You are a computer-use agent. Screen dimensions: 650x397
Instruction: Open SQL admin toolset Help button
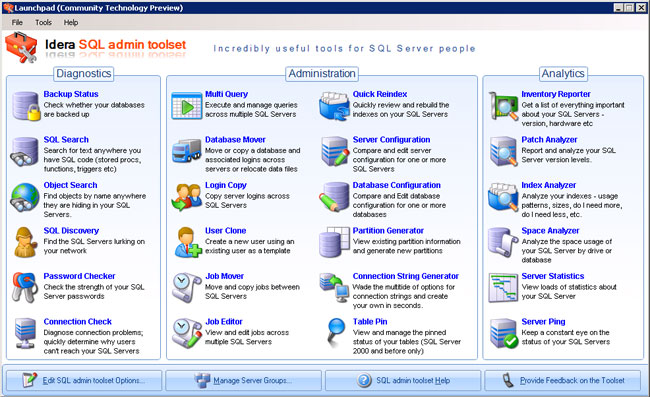403,380
